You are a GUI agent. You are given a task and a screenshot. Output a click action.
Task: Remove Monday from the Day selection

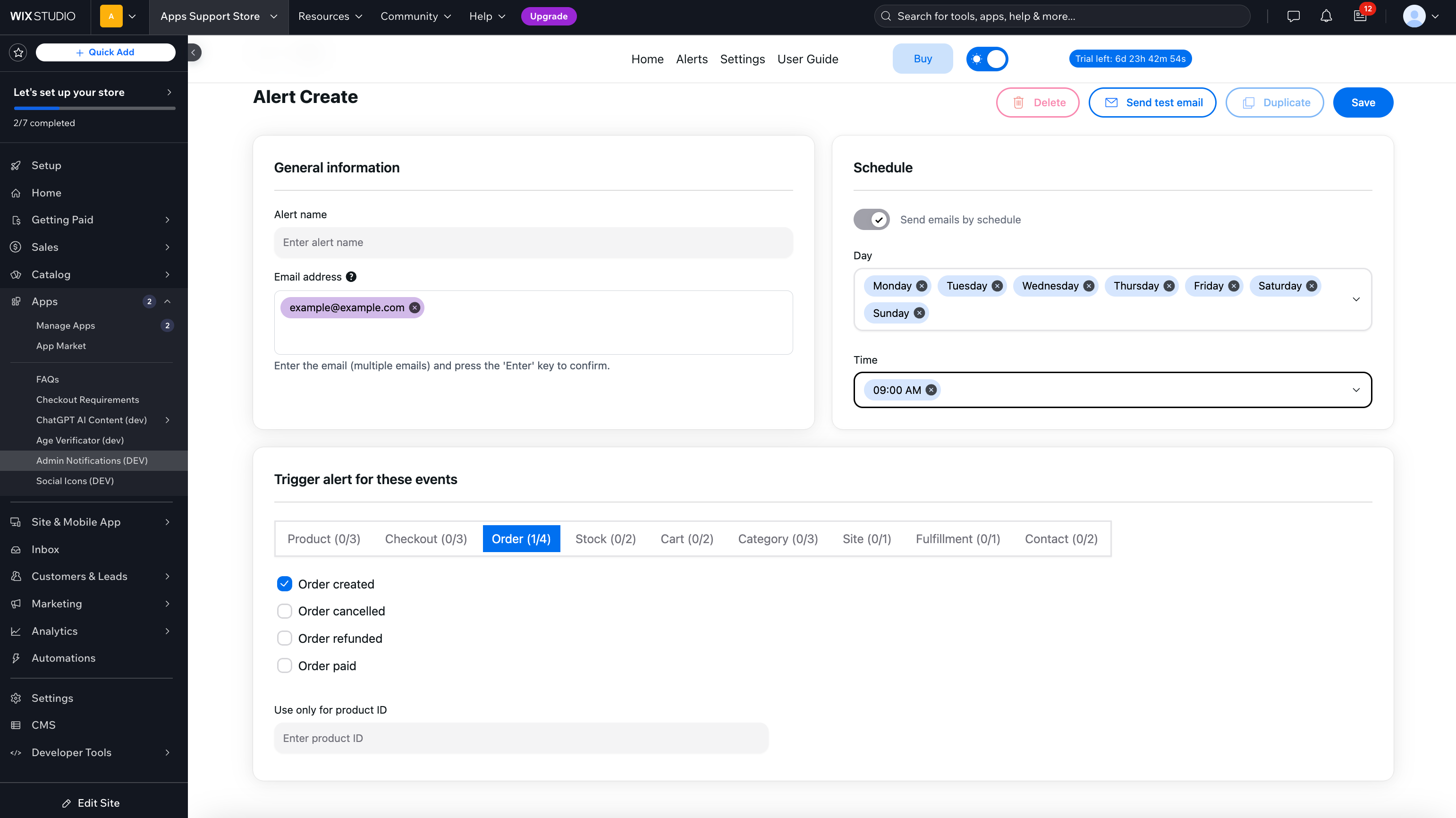coord(921,286)
